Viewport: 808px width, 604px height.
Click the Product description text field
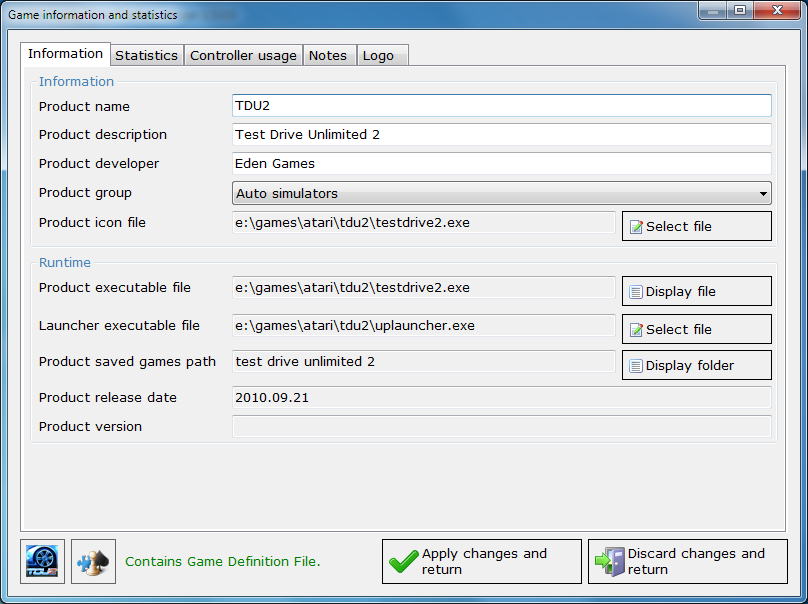pyautogui.click(x=501, y=134)
